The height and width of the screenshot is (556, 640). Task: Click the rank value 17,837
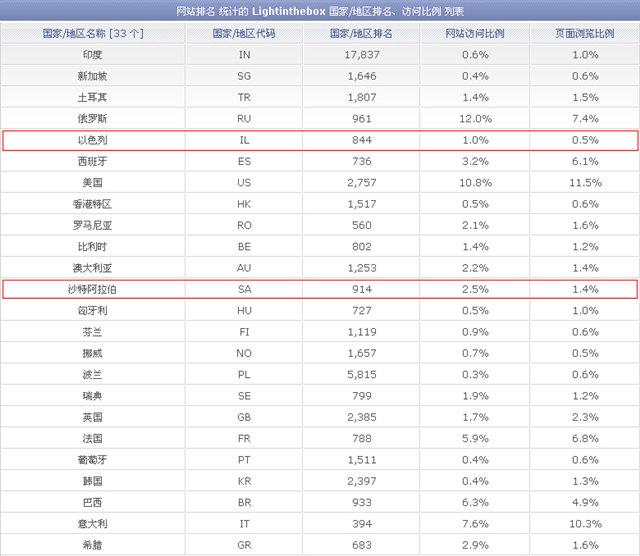pyautogui.click(x=362, y=55)
